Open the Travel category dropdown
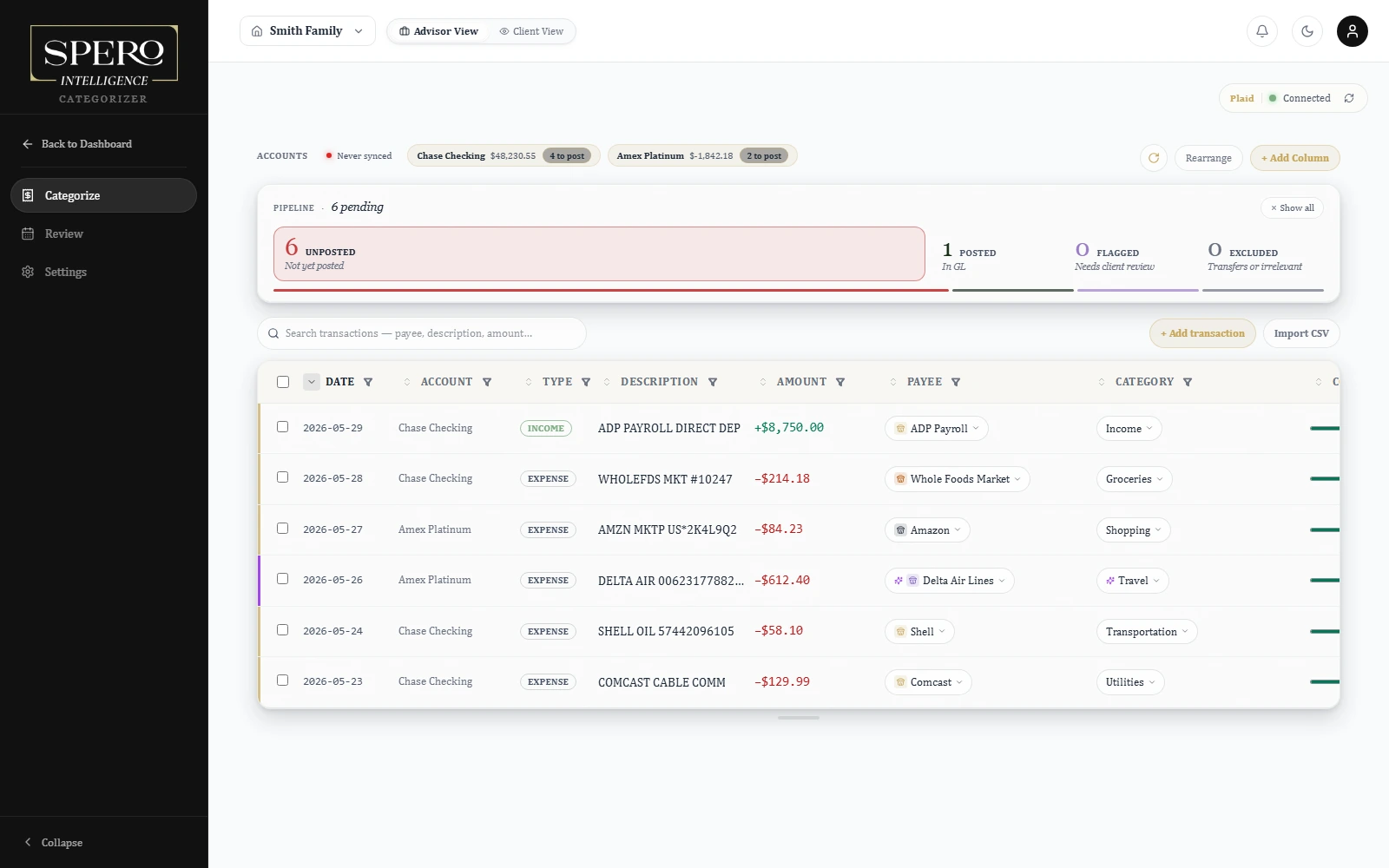1389x868 pixels. [x=1132, y=581]
